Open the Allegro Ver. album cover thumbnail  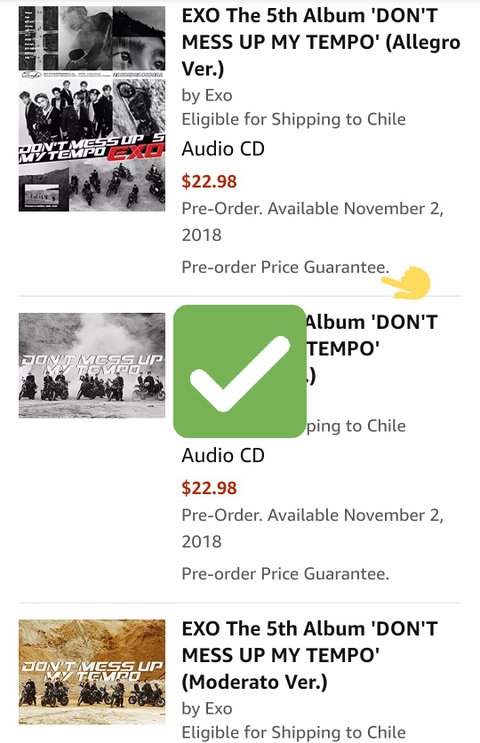[92, 109]
